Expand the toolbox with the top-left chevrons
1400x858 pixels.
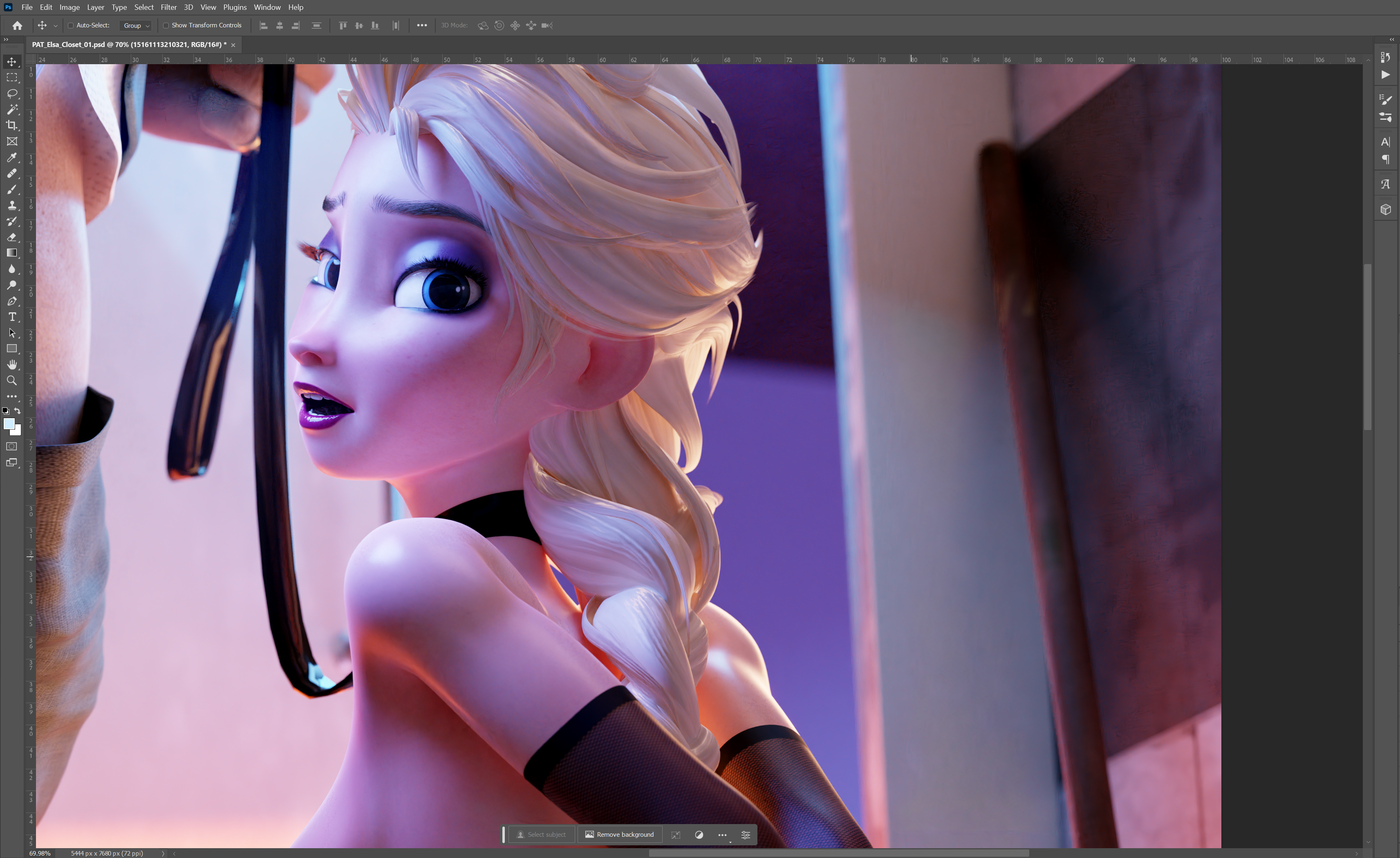coord(6,39)
